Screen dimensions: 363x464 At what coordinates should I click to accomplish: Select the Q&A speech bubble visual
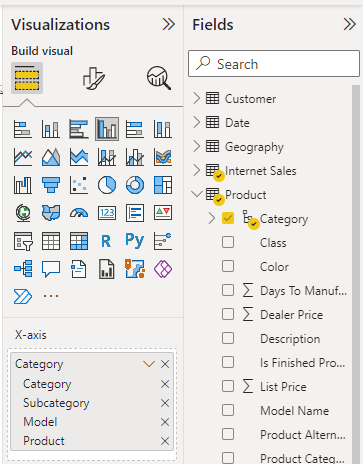(51, 269)
